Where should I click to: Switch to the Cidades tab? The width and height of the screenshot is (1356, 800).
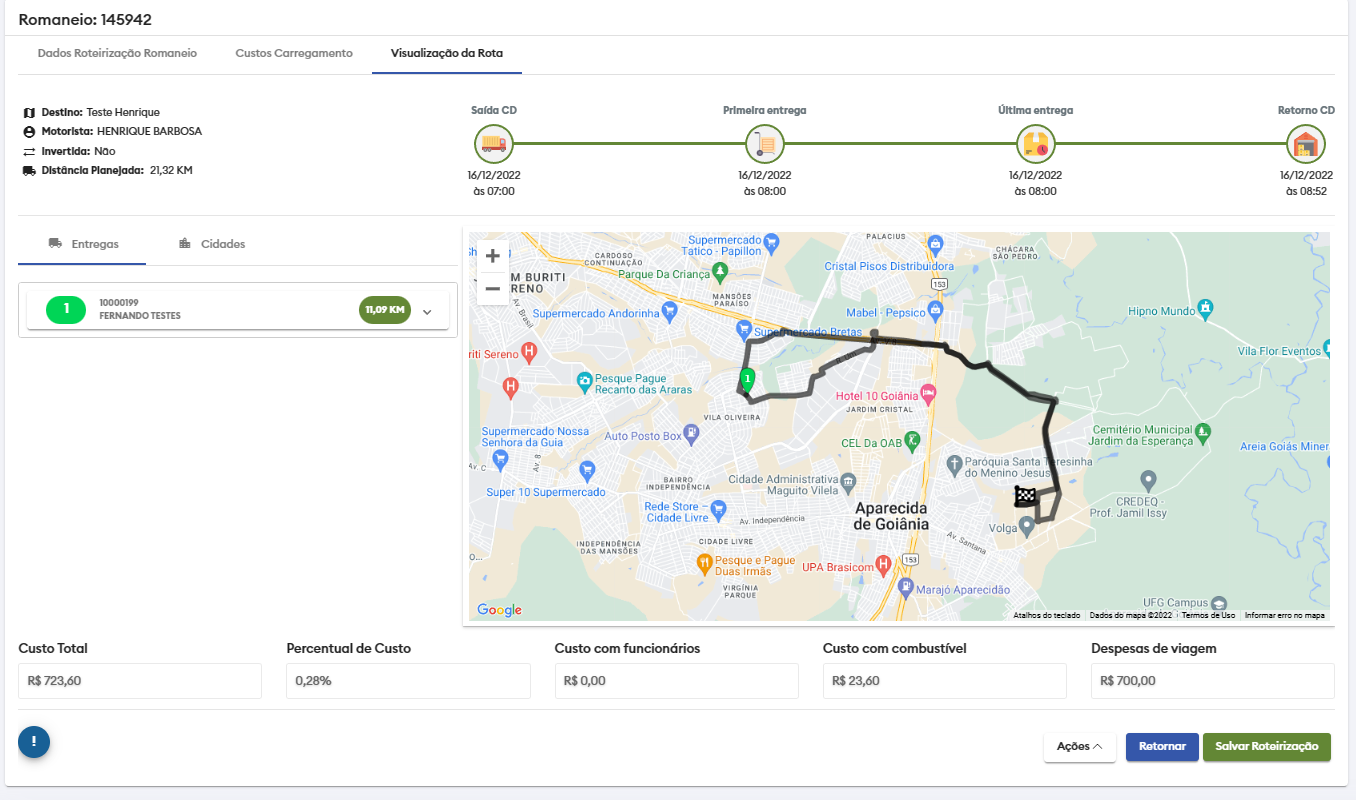[x=211, y=244]
